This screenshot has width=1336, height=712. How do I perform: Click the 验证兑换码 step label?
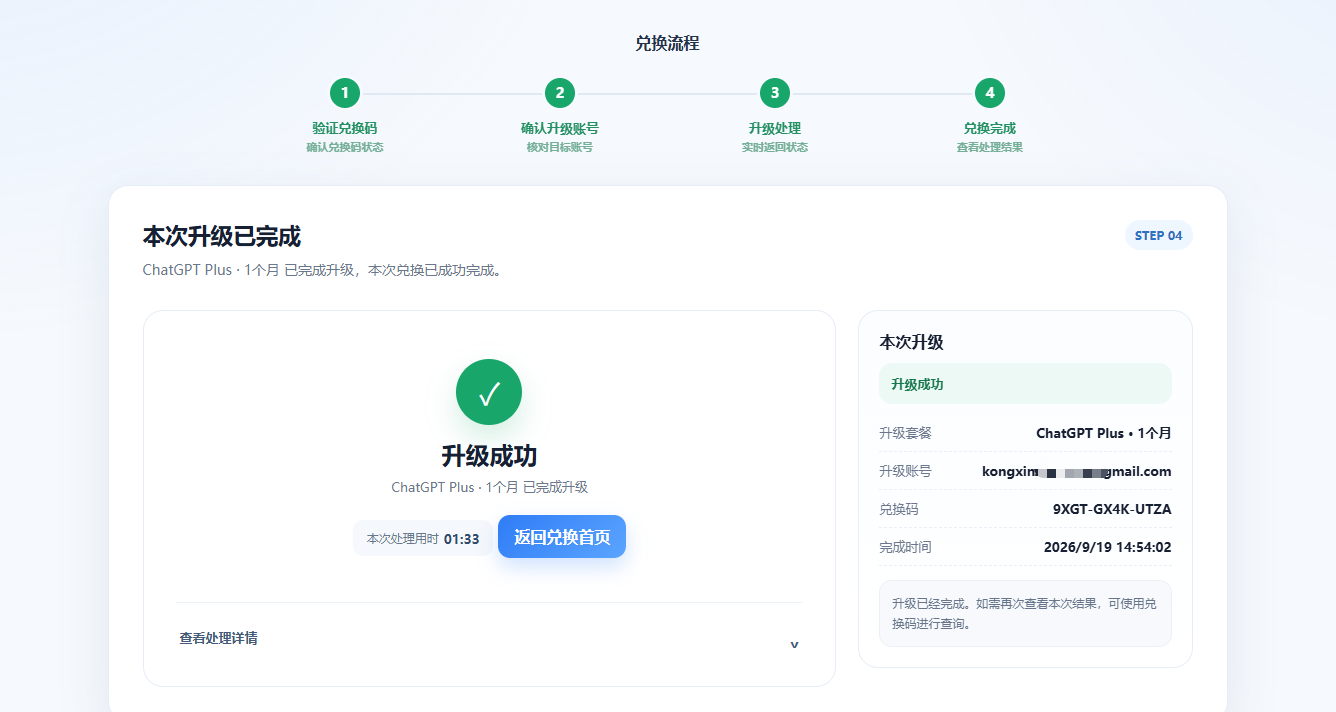click(345, 128)
